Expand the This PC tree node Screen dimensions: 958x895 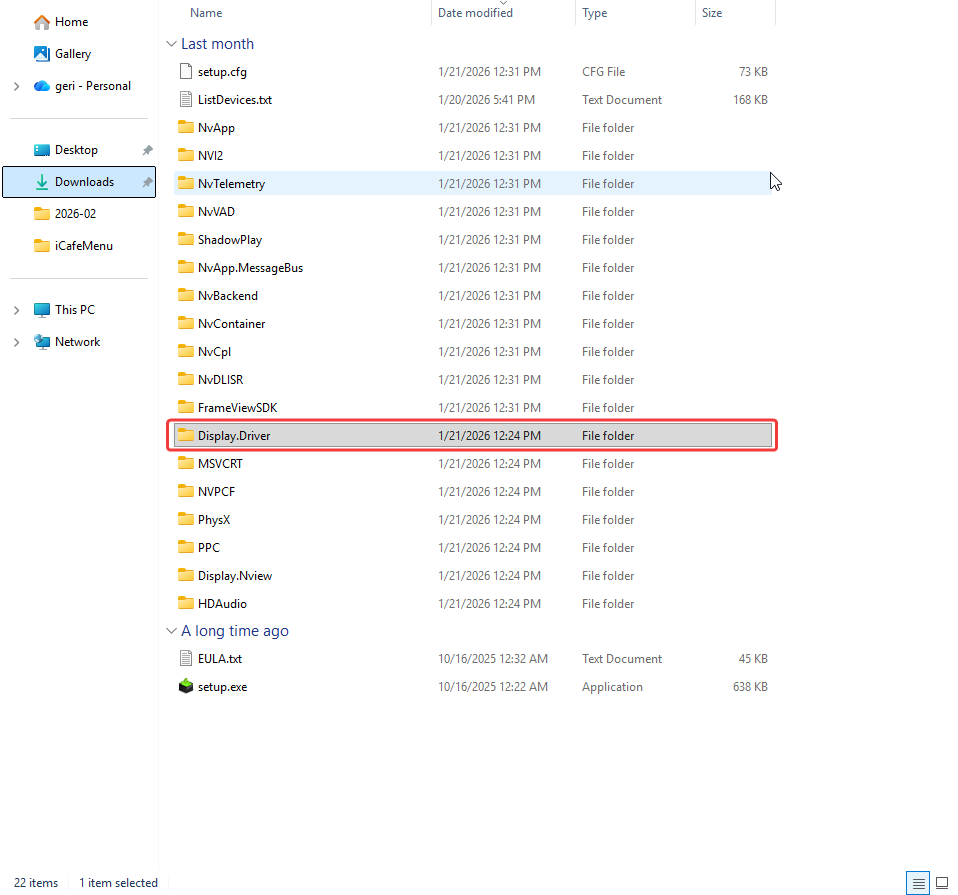[16, 310]
